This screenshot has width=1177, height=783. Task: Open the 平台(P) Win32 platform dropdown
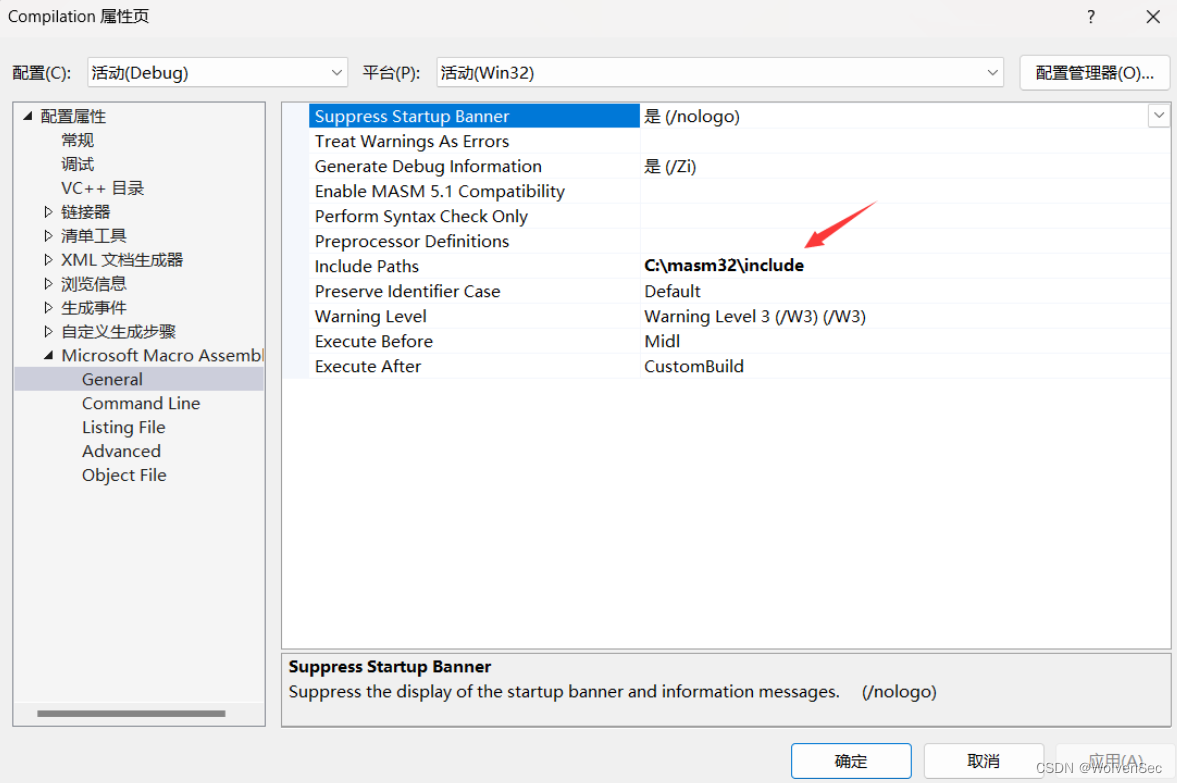pyautogui.click(x=720, y=73)
